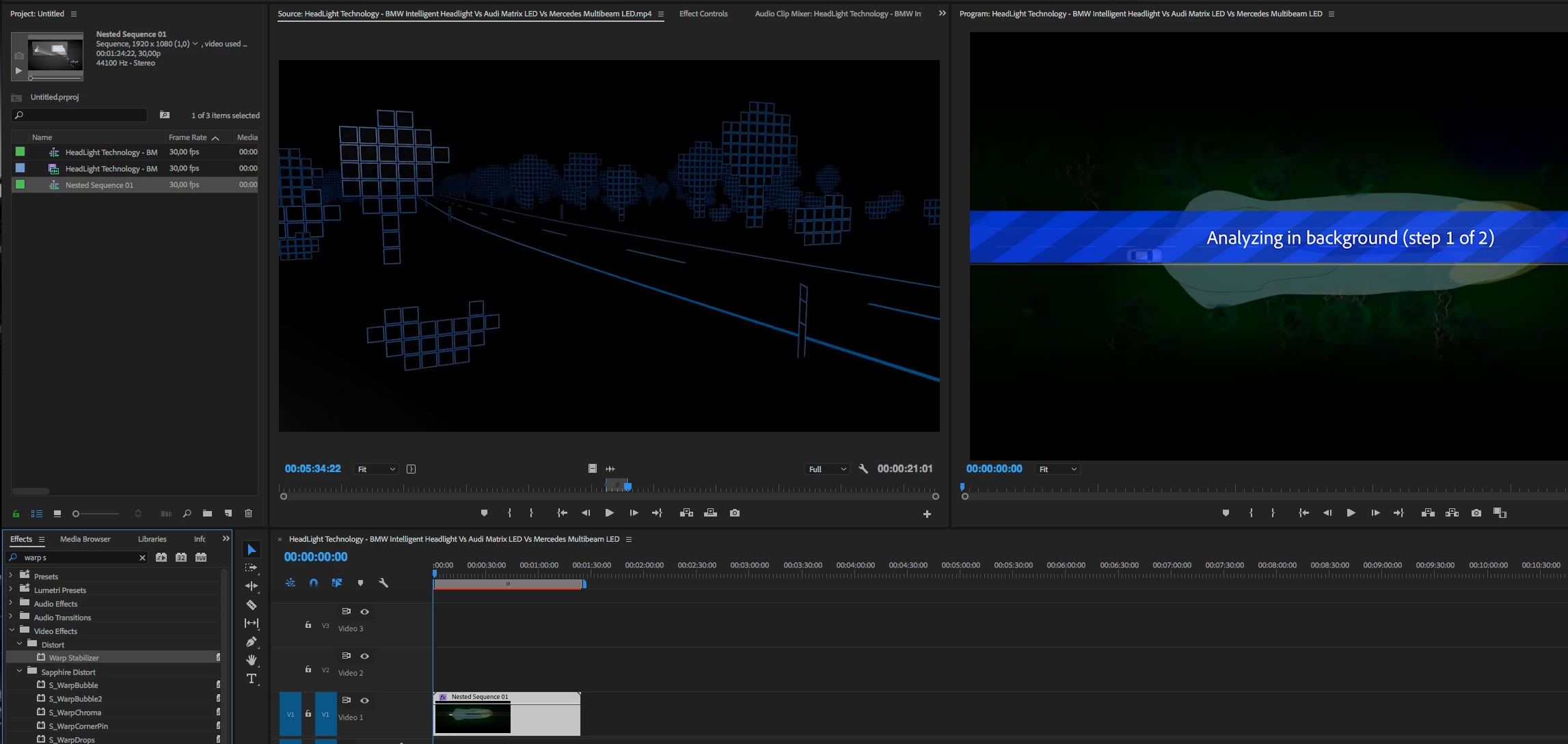Switch to Effect Controls tab
Image resolution: width=1568 pixels, height=744 pixels.
tap(703, 14)
